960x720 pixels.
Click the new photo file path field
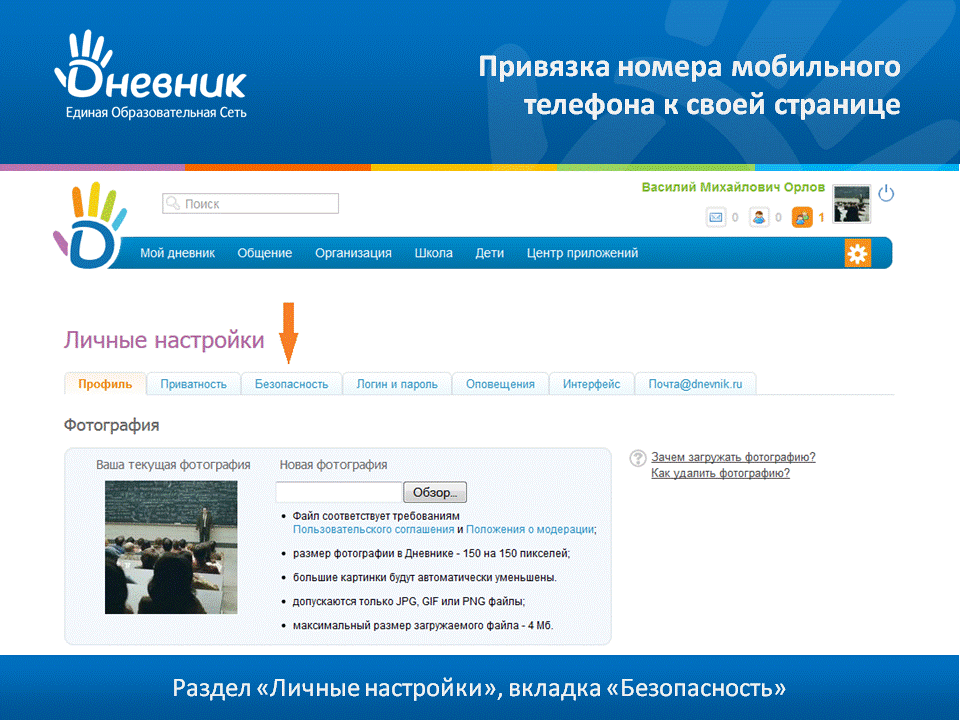[339, 492]
